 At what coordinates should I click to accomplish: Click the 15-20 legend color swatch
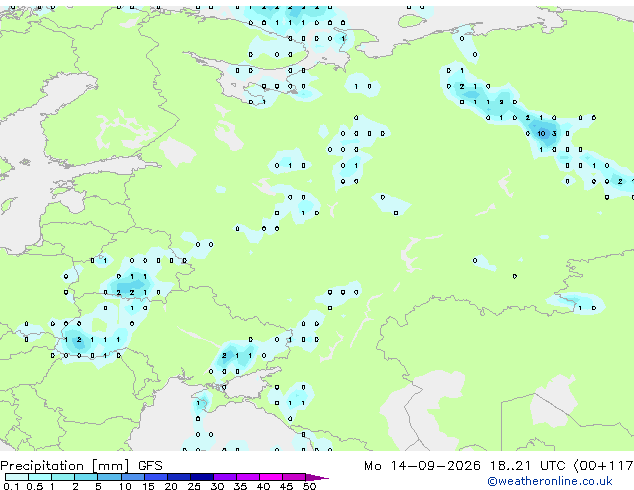pos(156,477)
